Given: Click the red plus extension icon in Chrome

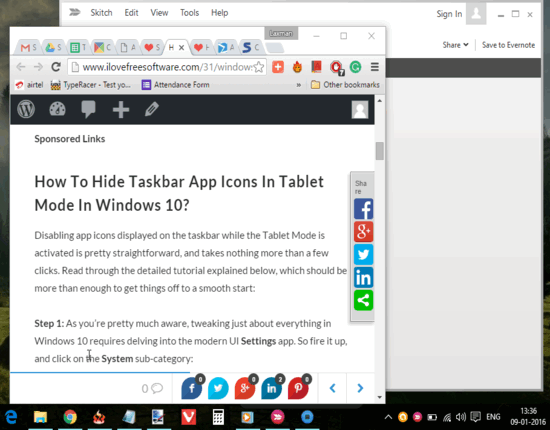Looking at the screenshot, I should (x=278, y=67).
